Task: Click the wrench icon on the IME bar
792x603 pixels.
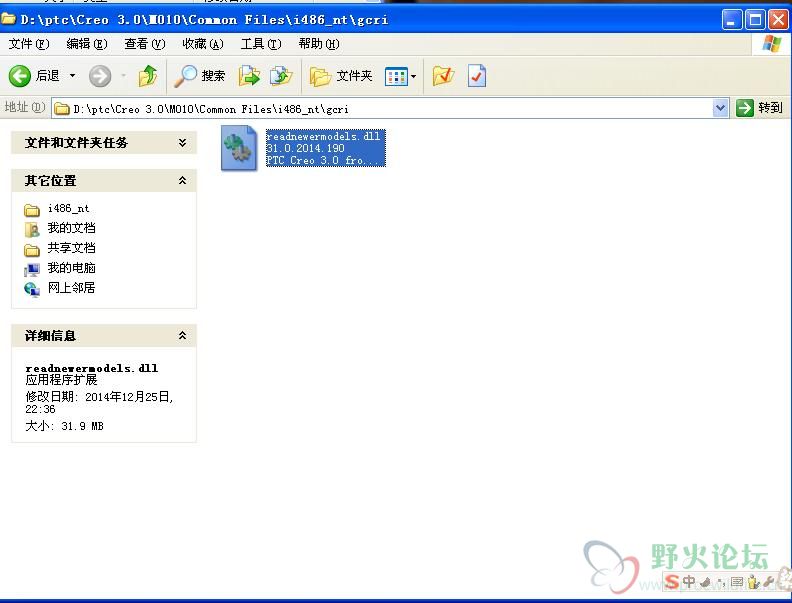Action: coord(769,582)
